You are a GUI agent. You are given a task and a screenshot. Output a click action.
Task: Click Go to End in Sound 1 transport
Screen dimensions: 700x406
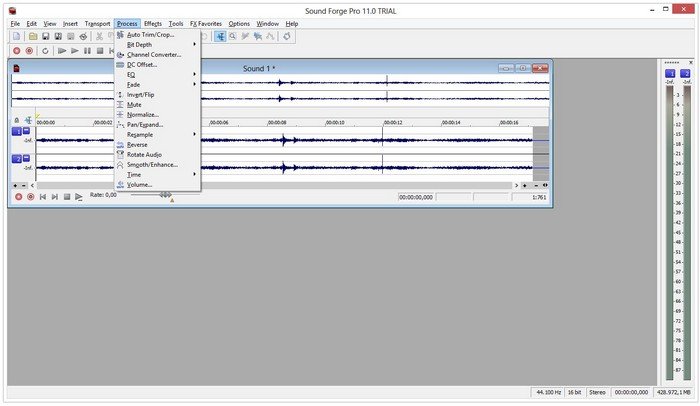point(54,197)
